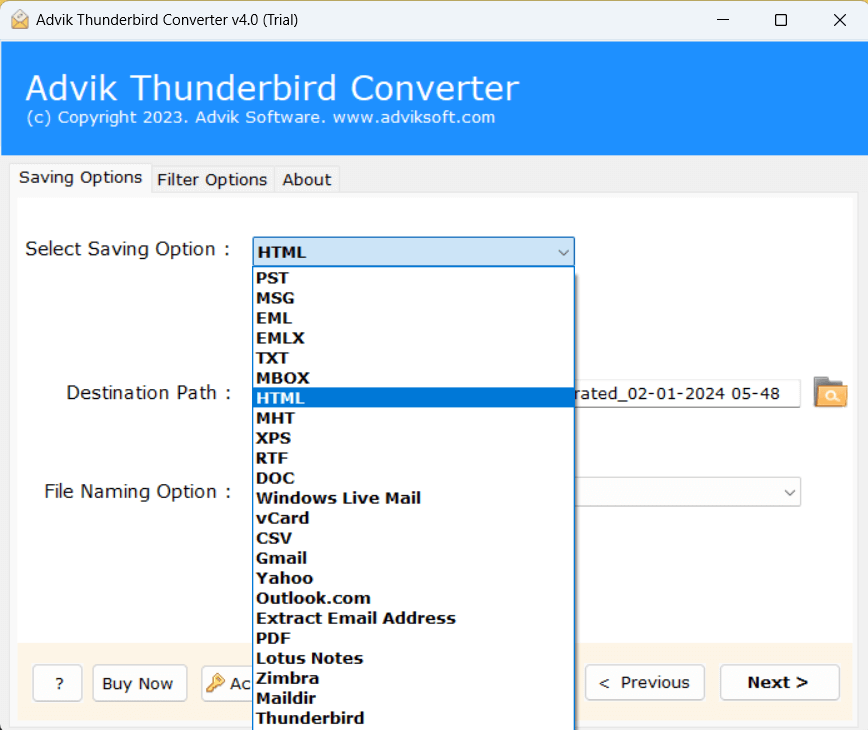Viewport: 868px width, 730px height.
Task: Select DOC from the list
Action: click(414, 478)
